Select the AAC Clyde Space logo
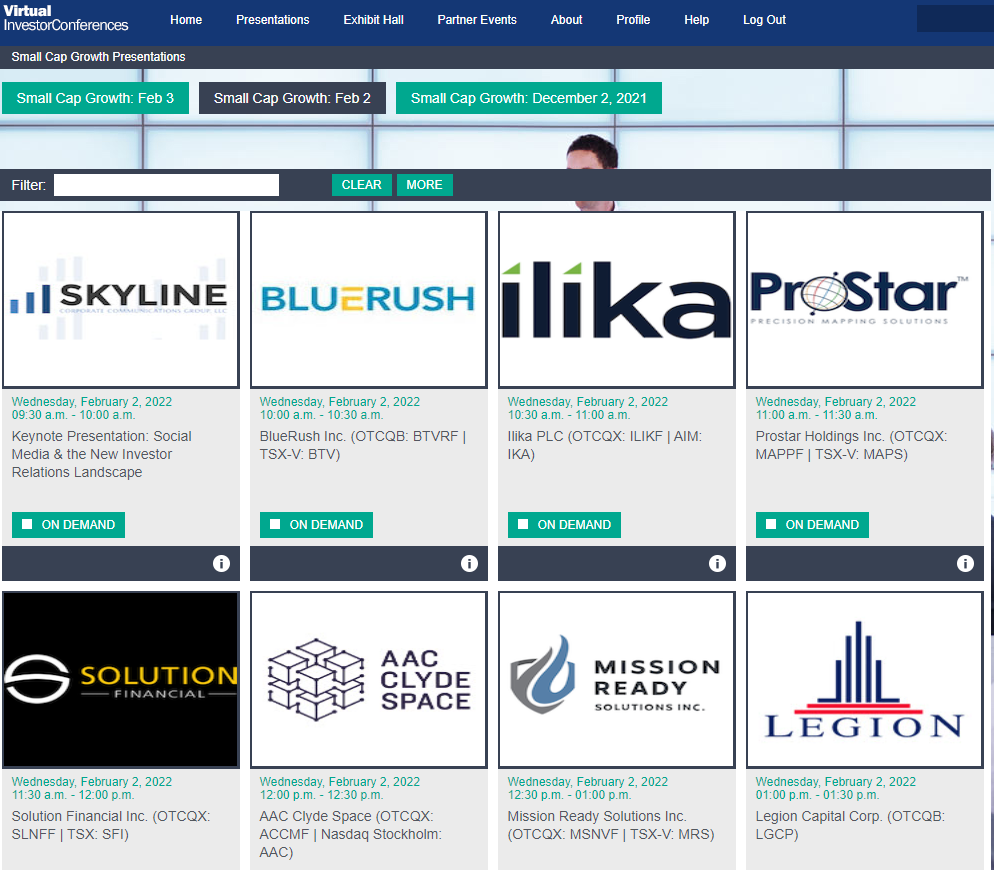The width and height of the screenshot is (994, 870). click(x=369, y=679)
